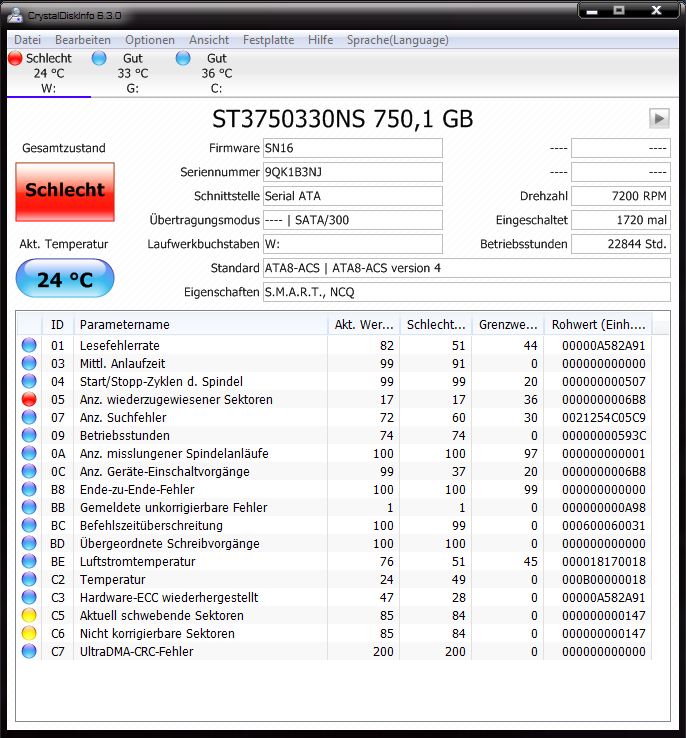
Task: Click the yellow status icon for attribute C6
Action: [28, 634]
